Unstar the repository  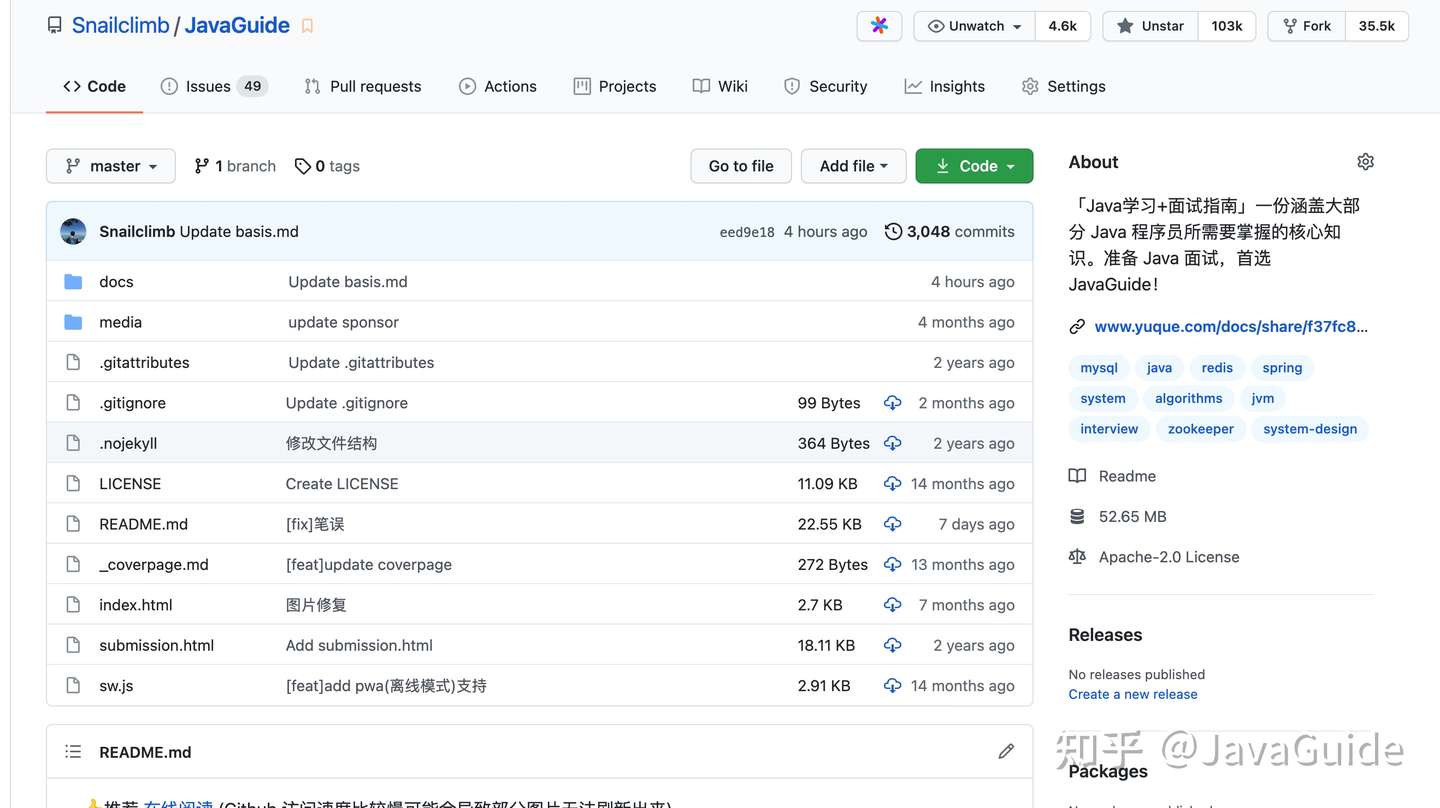pyautogui.click(x=1150, y=26)
